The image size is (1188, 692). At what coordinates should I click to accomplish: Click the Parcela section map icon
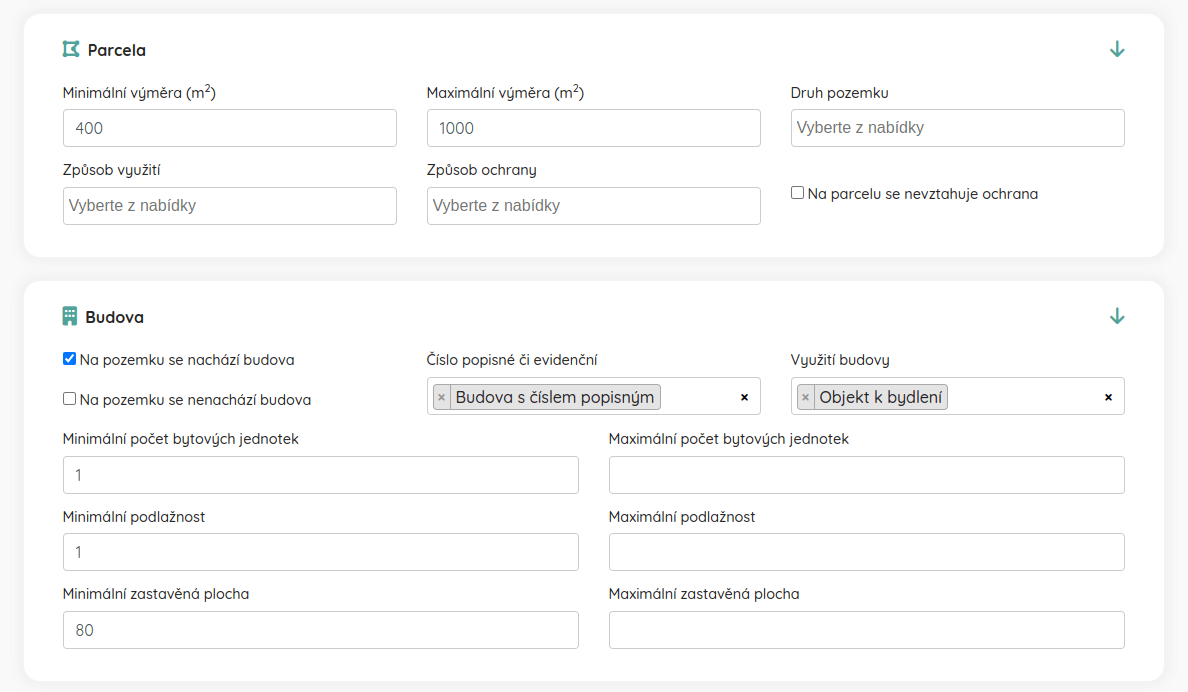coord(70,49)
